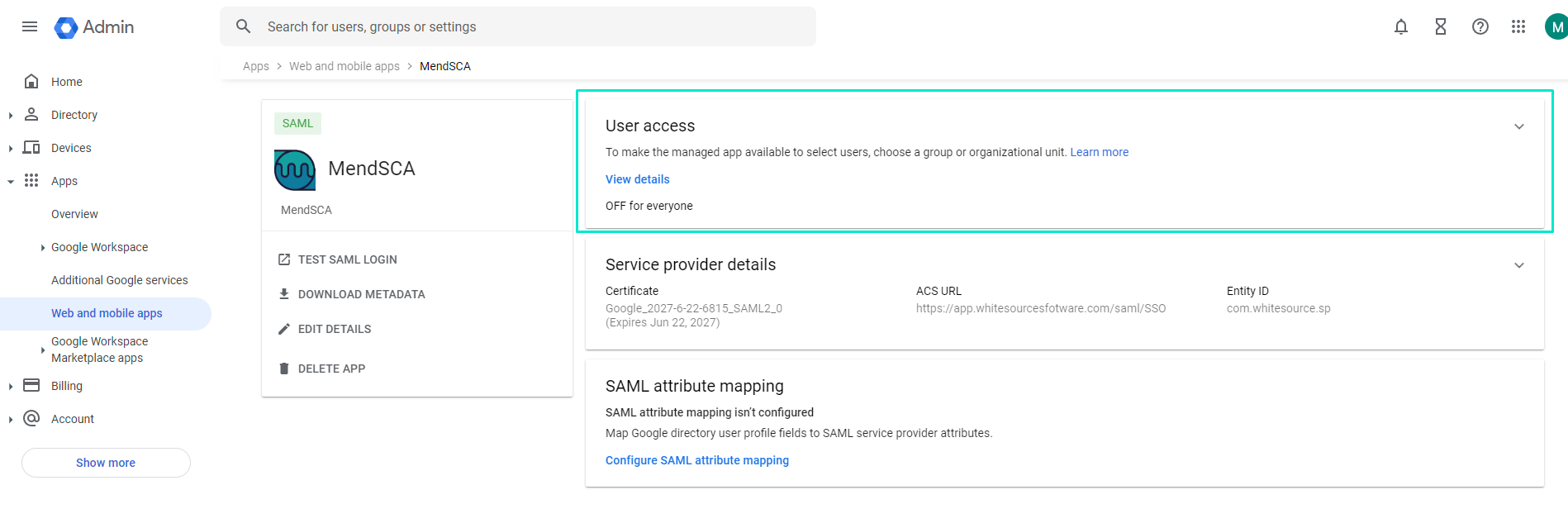Collapse the Apps sidebar section
The height and width of the screenshot is (528, 1568).
11,182
